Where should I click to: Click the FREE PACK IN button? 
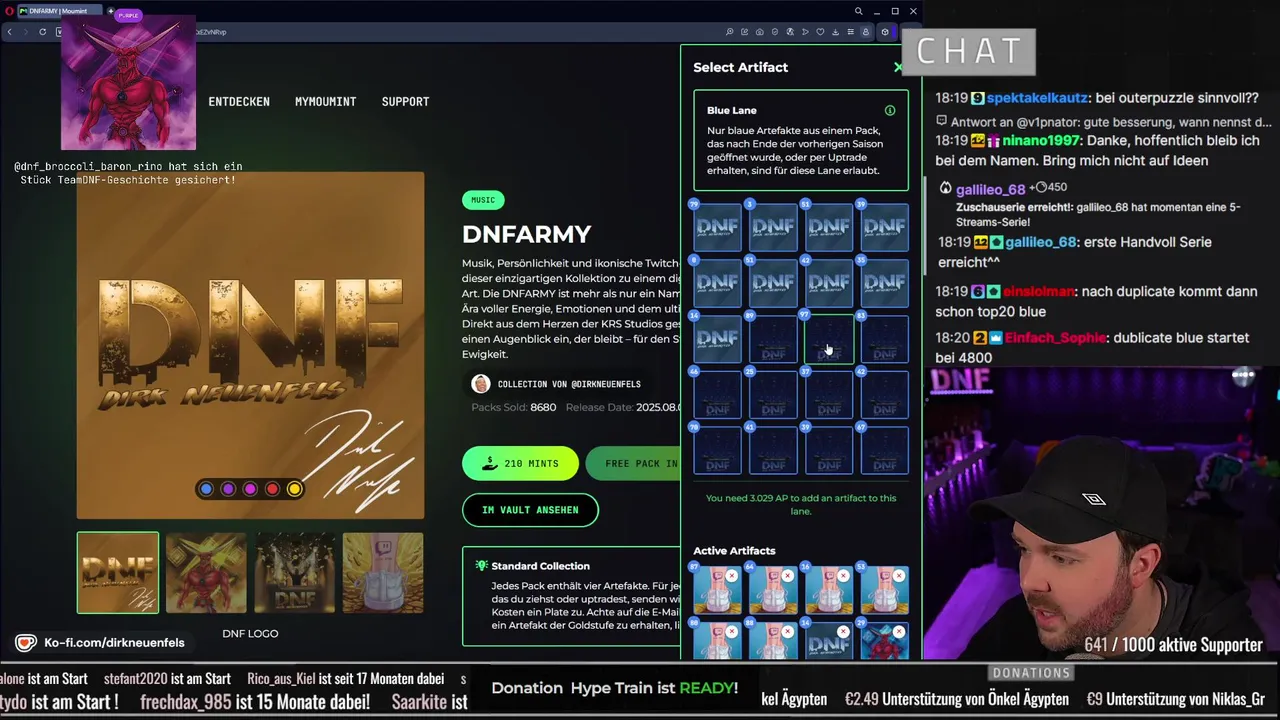633,464
